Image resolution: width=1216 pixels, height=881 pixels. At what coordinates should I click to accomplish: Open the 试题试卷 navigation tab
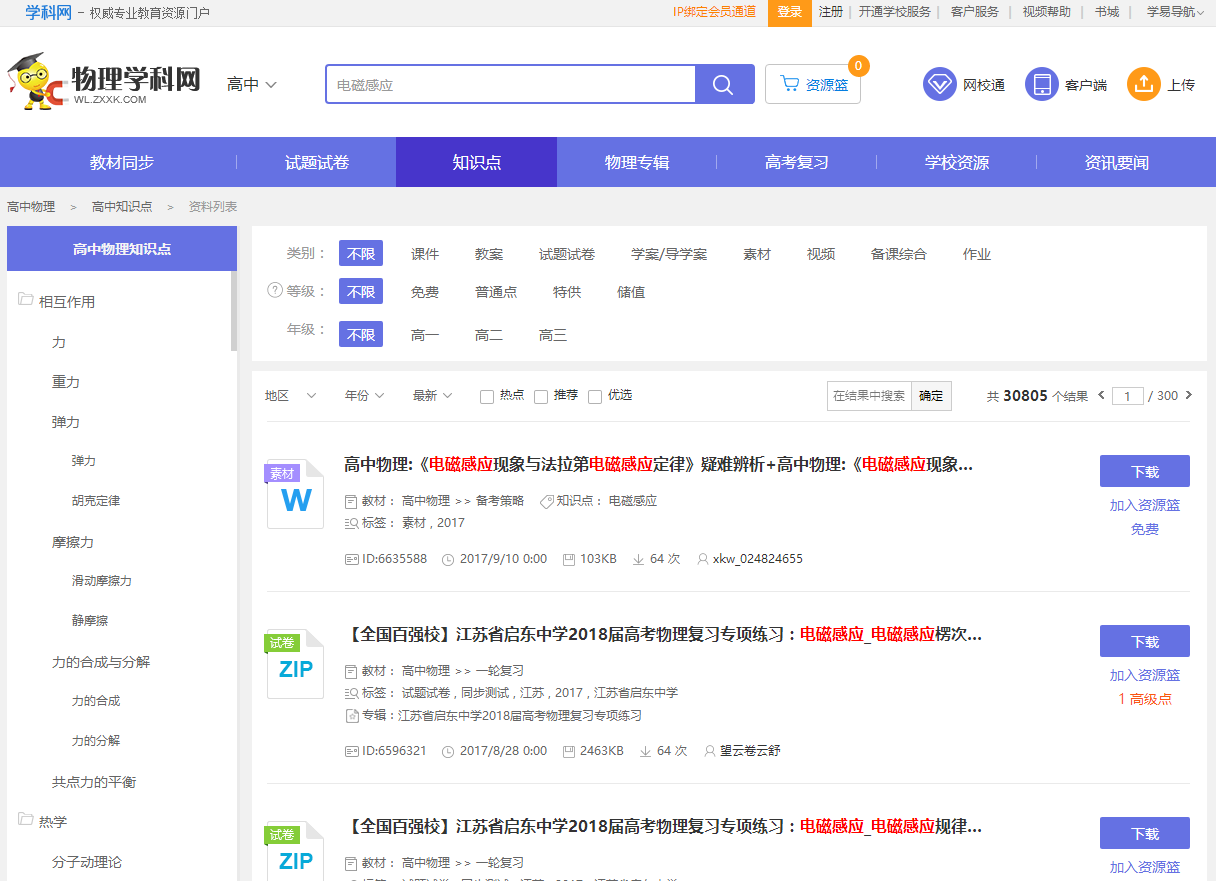[x=316, y=161]
